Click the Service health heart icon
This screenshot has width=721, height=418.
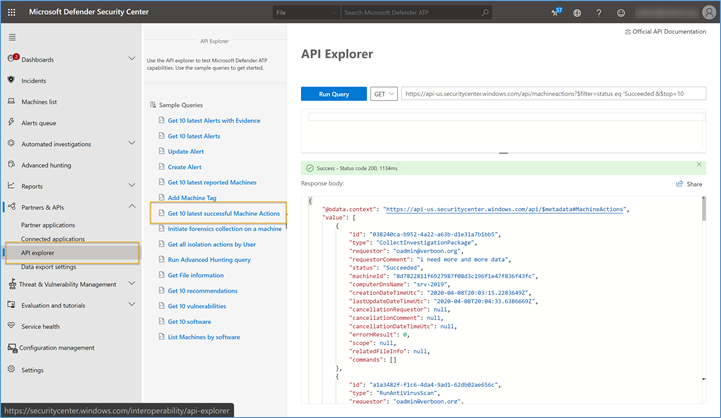[x=11, y=326]
